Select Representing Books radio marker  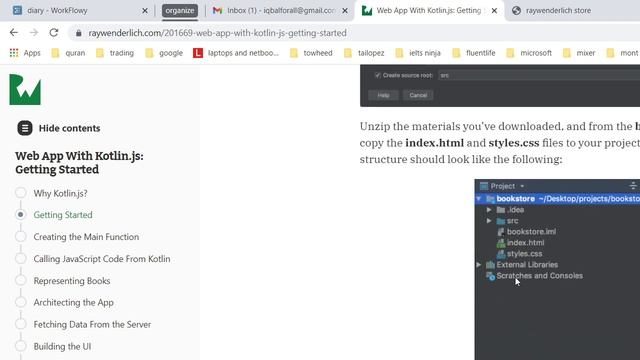(x=21, y=280)
